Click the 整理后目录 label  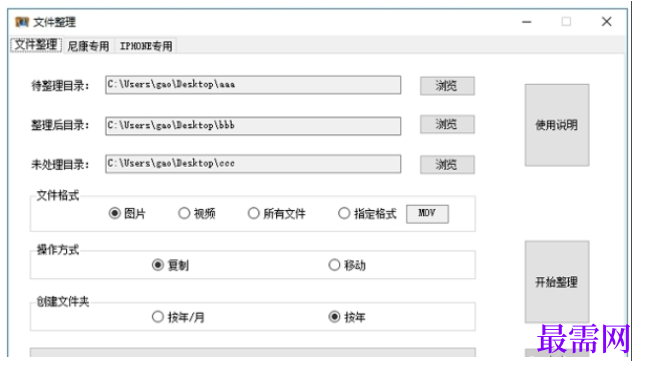[60, 125]
